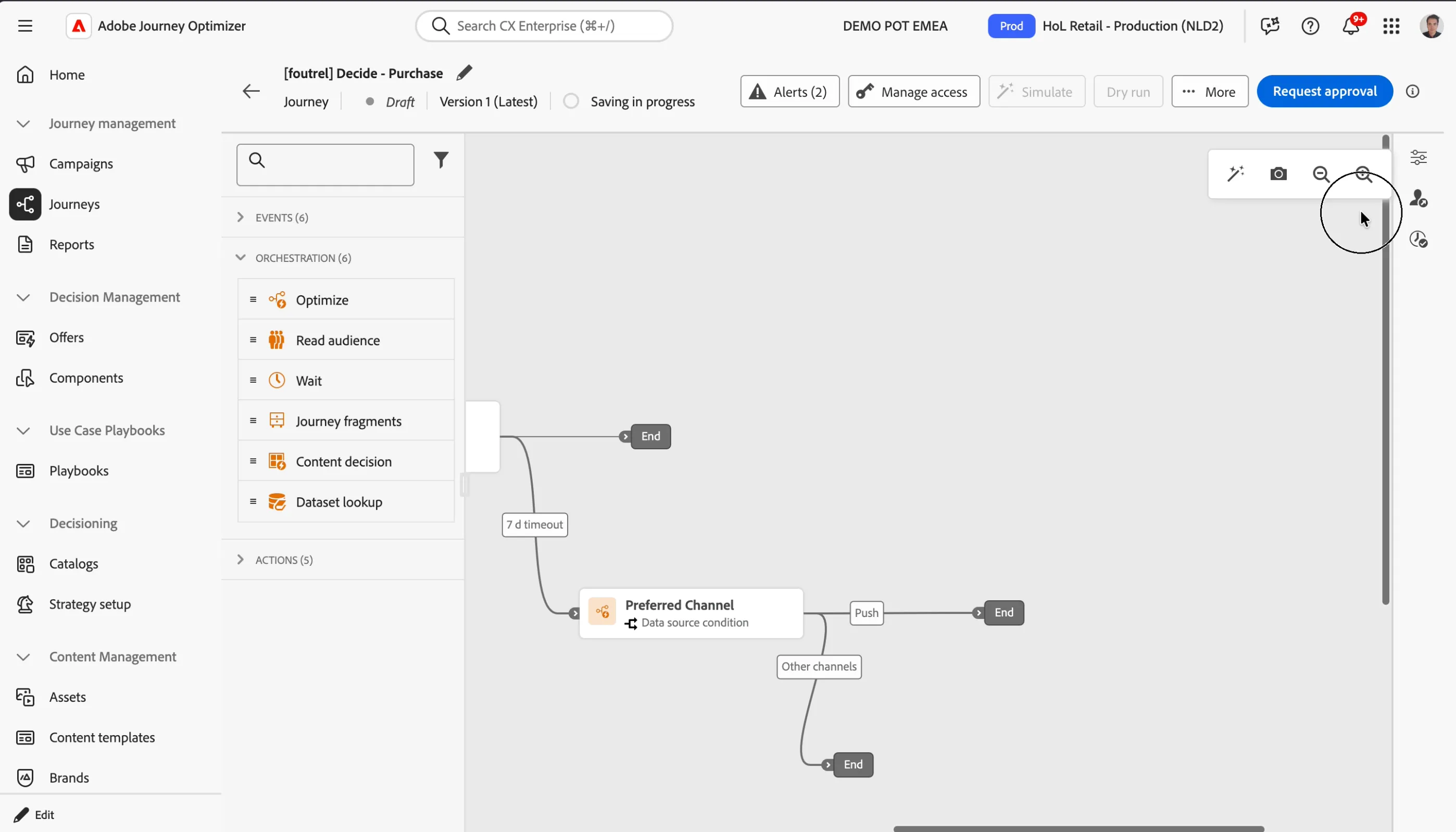1456x832 pixels.
Task: Click the user profile avatar
Action: (1432, 26)
